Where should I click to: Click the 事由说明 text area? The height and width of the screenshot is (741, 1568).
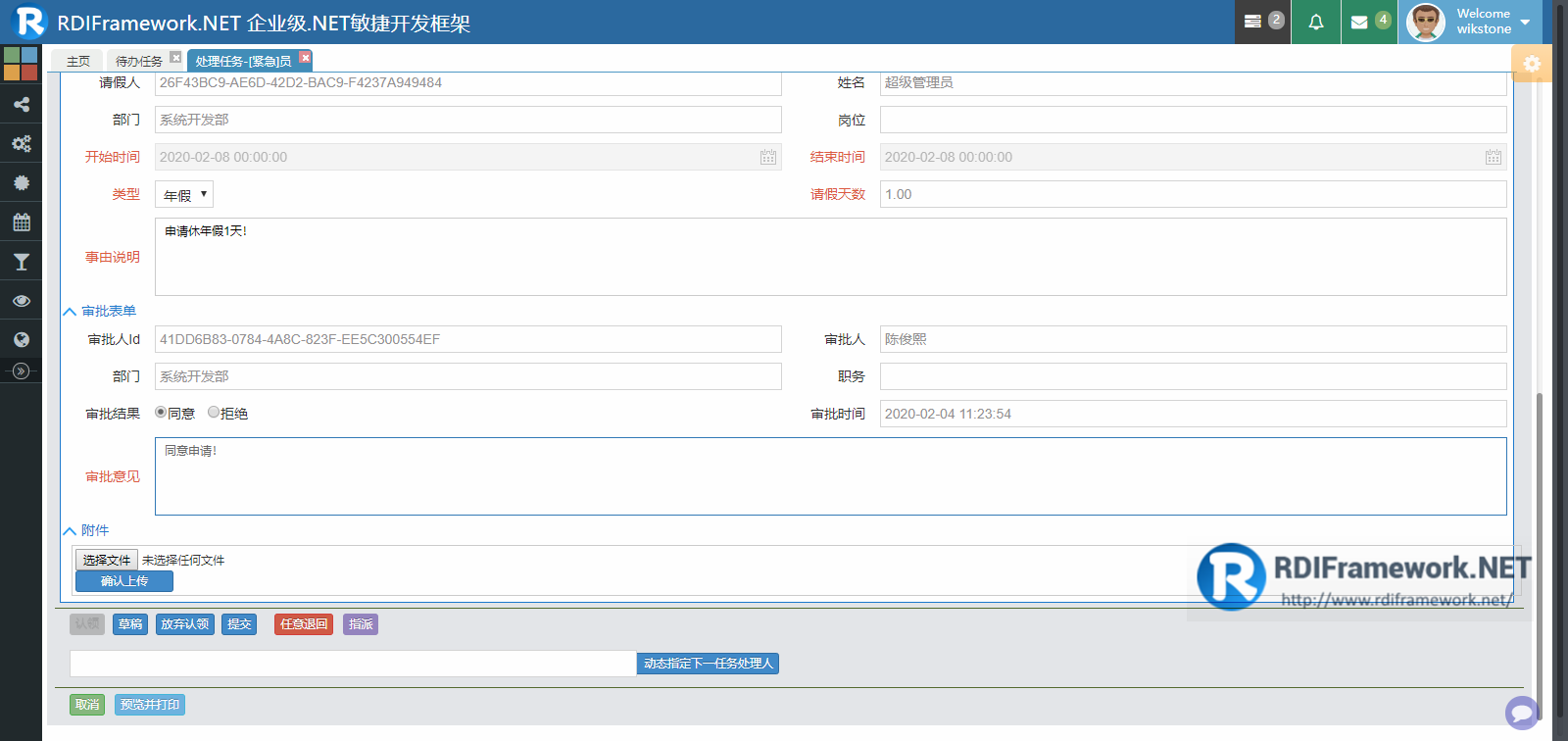[831, 257]
